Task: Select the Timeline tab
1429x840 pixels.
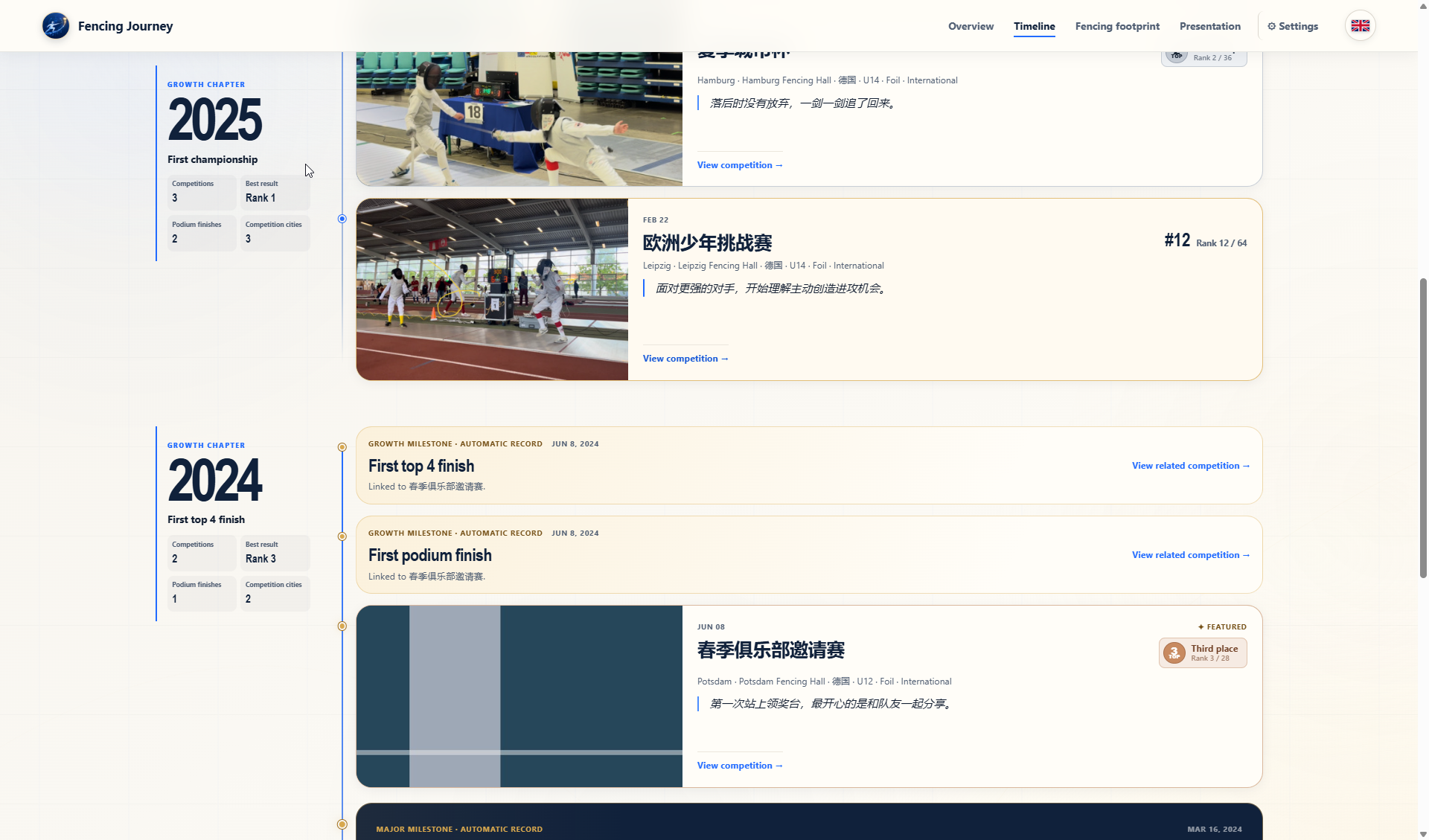Action: (1034, 26)
